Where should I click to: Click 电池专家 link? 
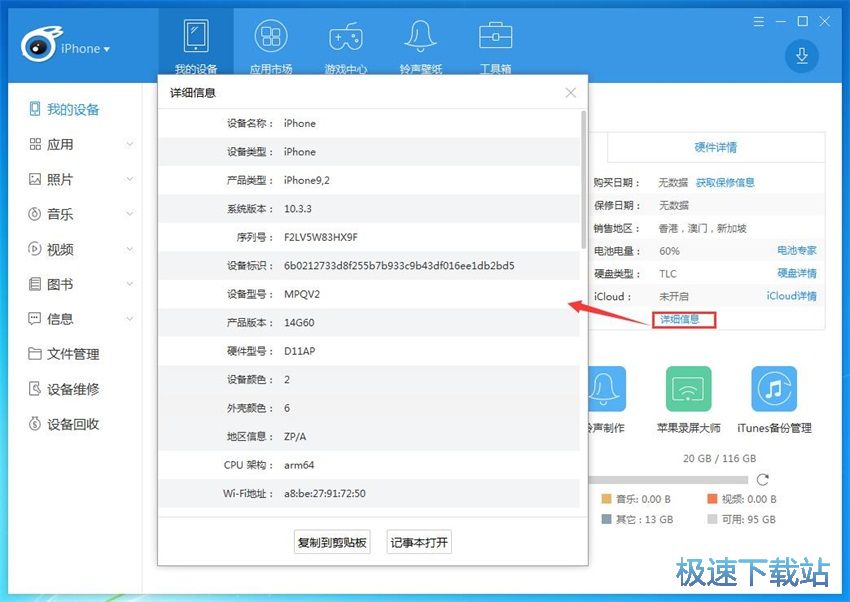click(796, 250)
